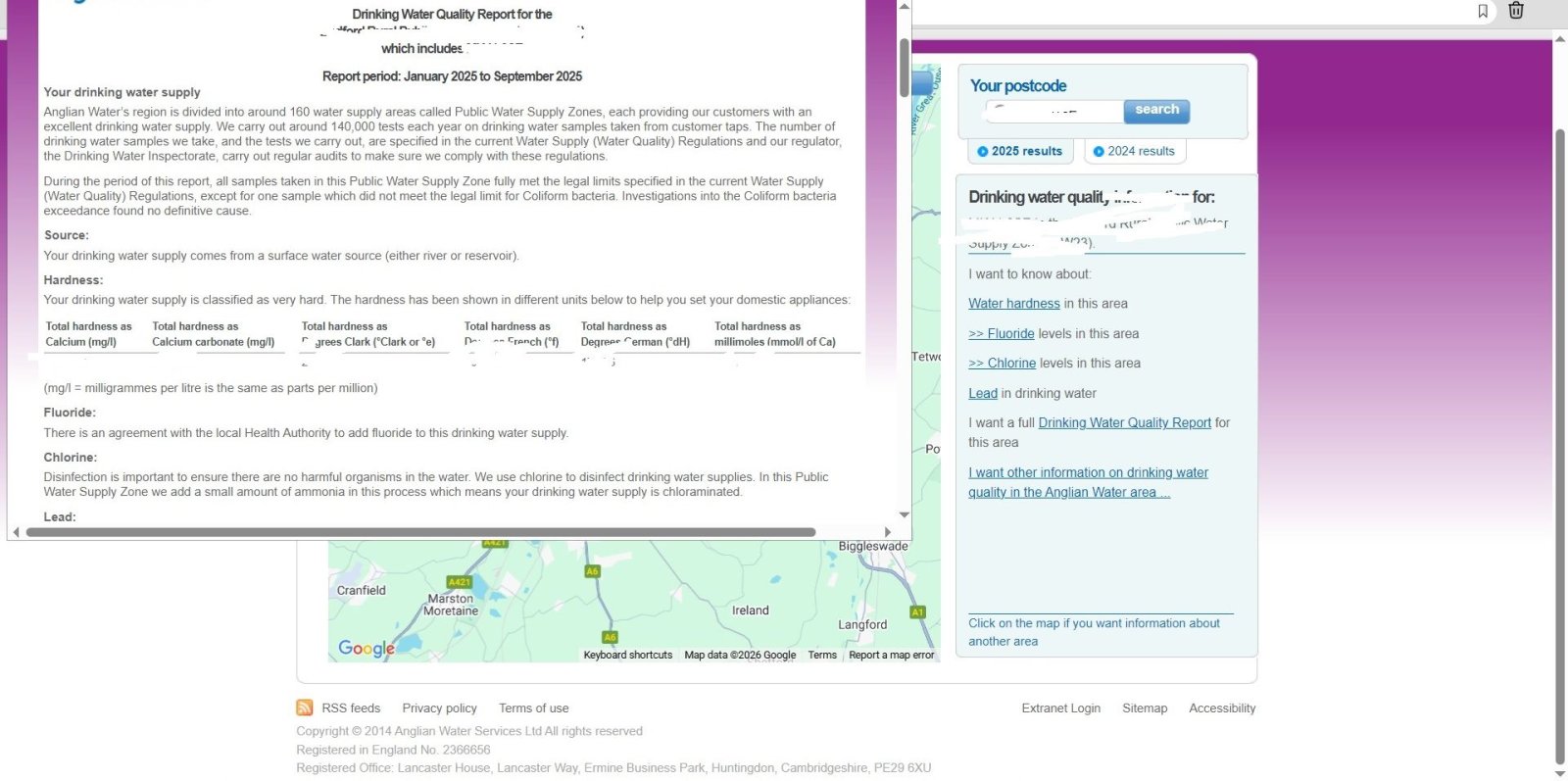The height and width of the screenshot is (781, 1568).
Task: Click the report panel scroll-right arrow
Action: [888, 532]
